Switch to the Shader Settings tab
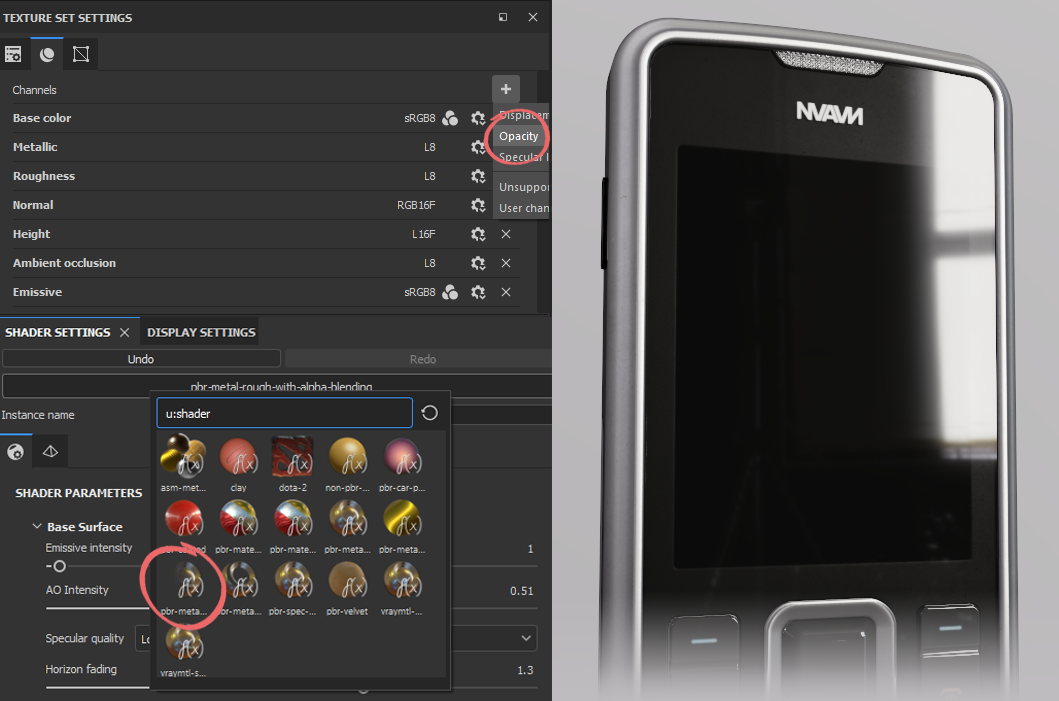 (x=57, y=332)
